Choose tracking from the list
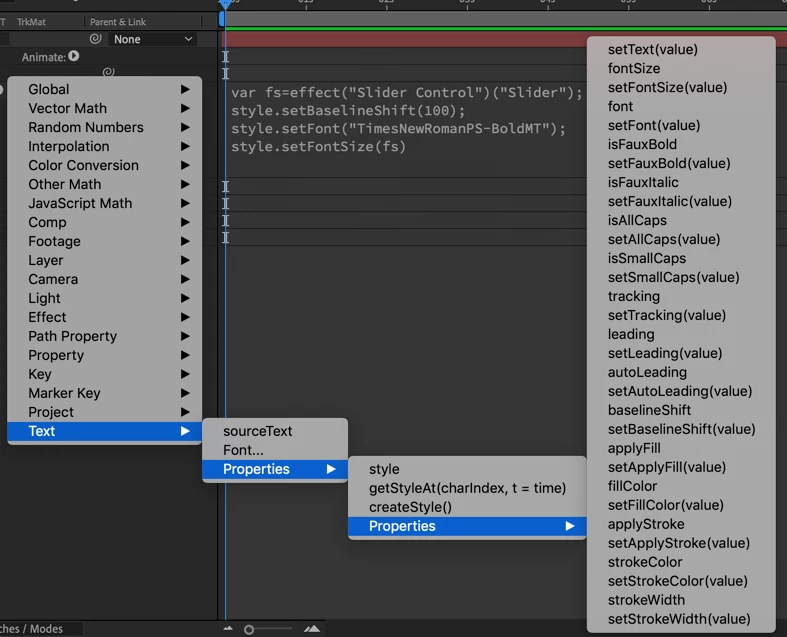Screen dimensions: 787x637 [x=681, y=297]
